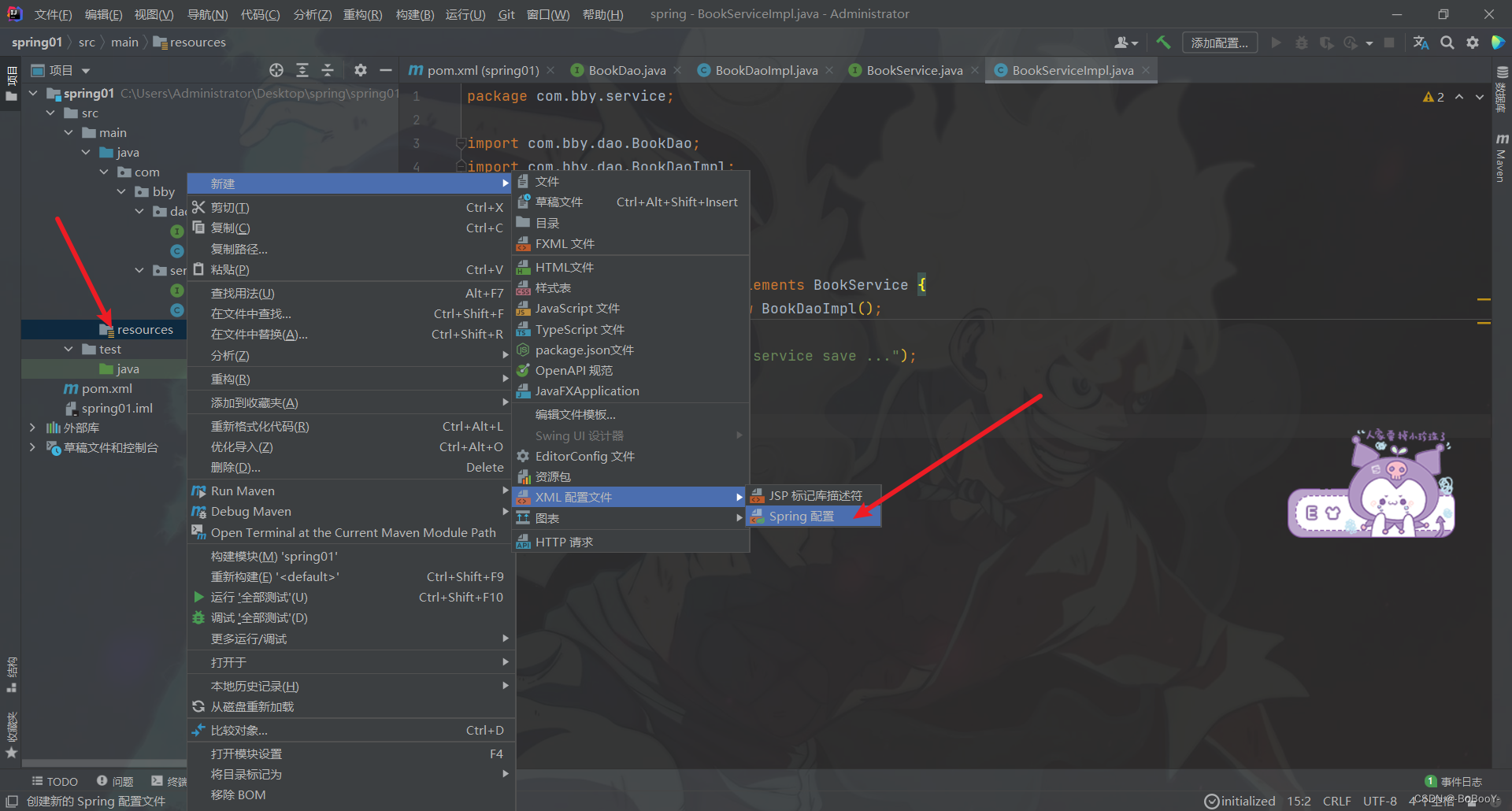
Task: Click the Collapse All icon in project panel
Action: pyautogui.click(x=328, y=70)
